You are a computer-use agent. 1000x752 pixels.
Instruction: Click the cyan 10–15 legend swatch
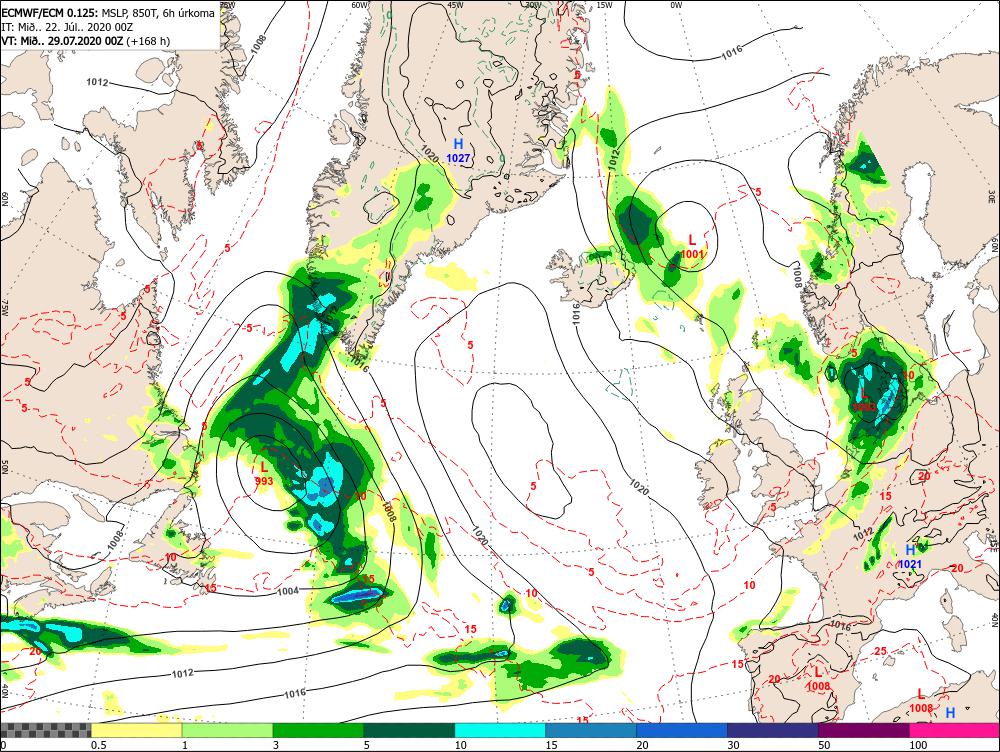(500, 730)
